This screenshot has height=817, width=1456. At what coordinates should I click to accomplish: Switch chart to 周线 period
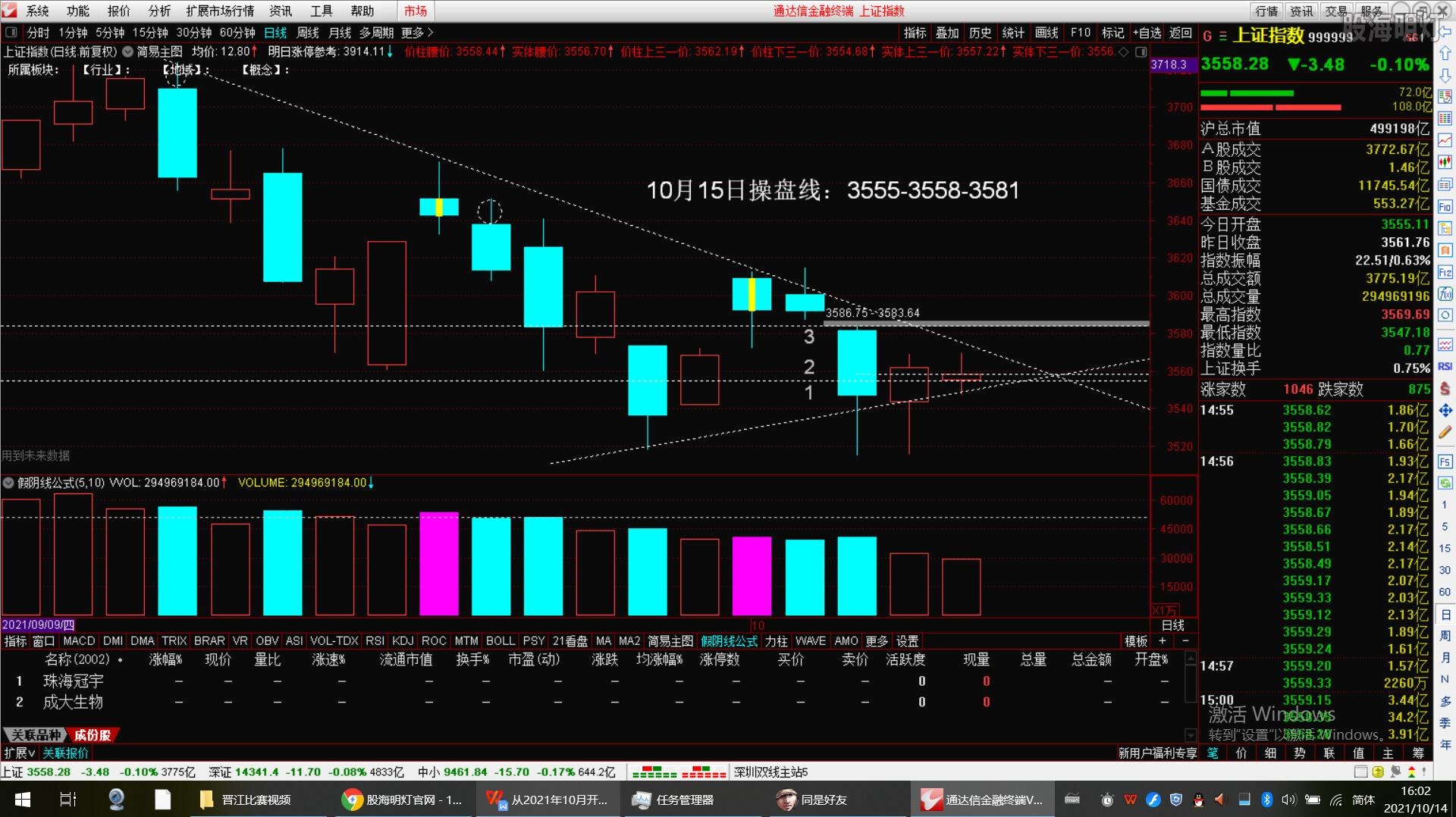(x=308, y=33)
